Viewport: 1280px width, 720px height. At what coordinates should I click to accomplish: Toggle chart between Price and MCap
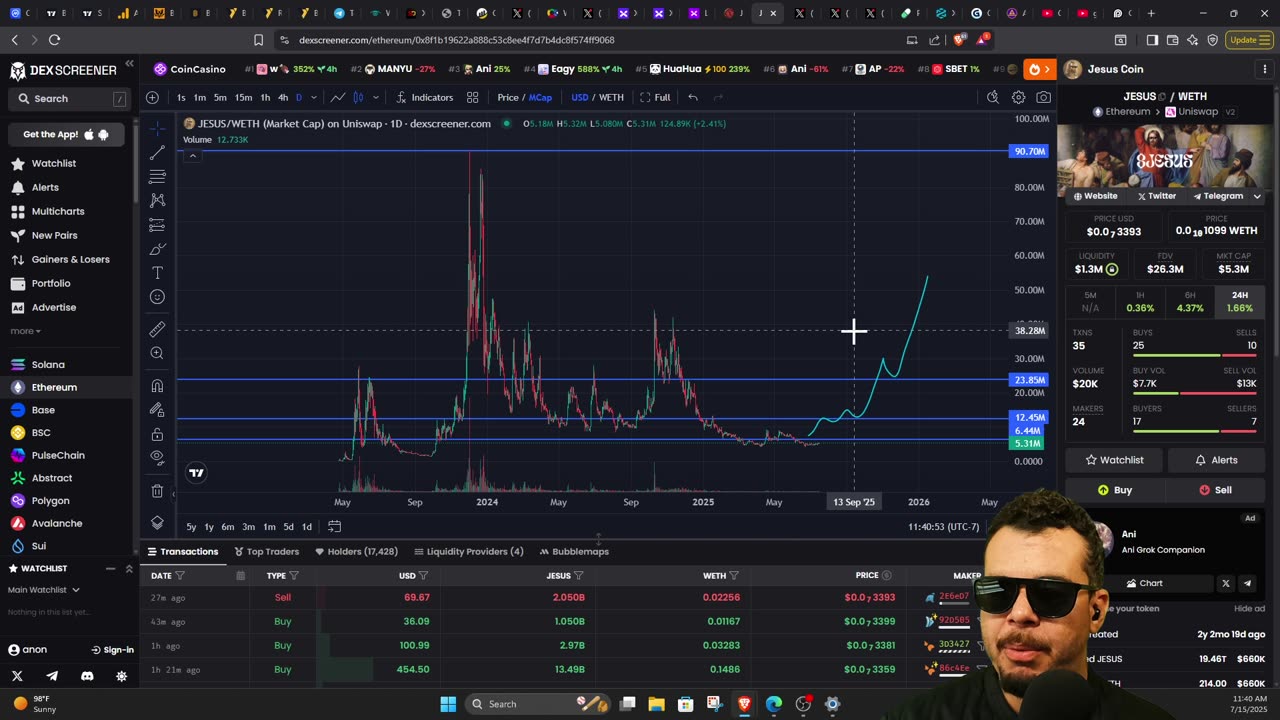(x=524, y=97)
